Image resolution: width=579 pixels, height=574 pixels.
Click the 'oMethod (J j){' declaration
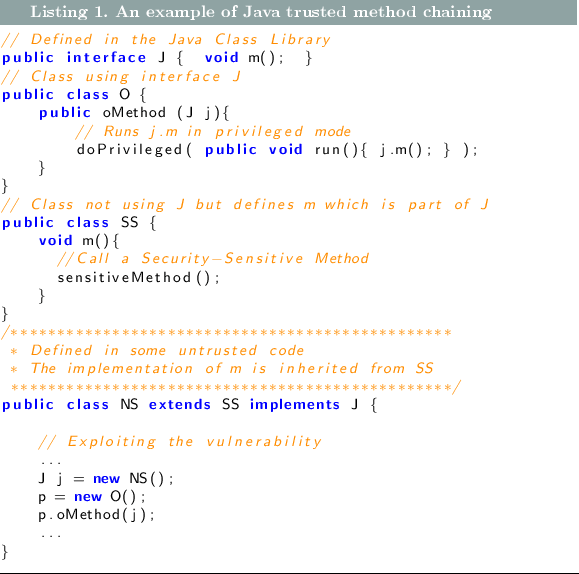(166, 113)
